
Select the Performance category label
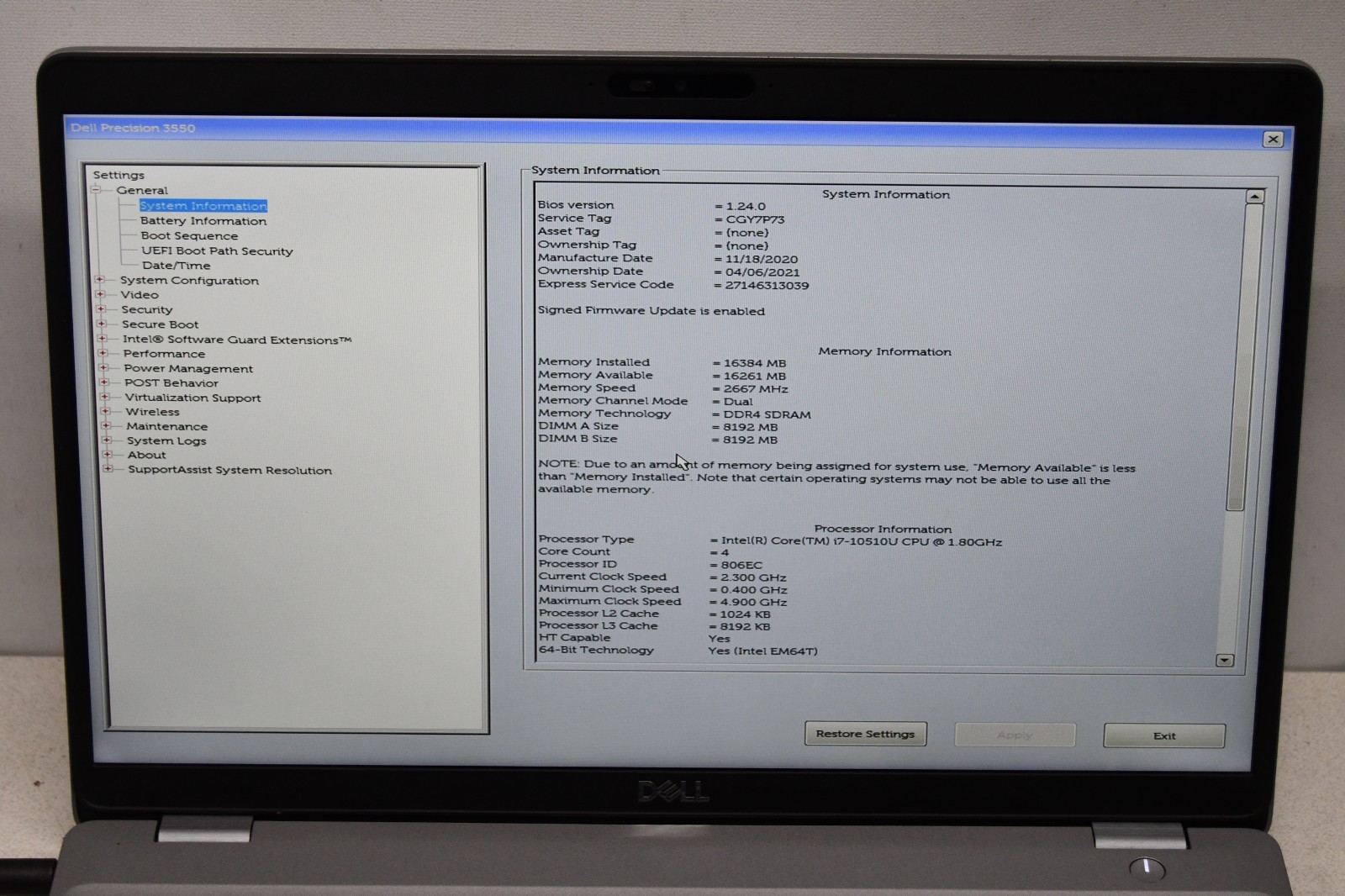point(164,354)
